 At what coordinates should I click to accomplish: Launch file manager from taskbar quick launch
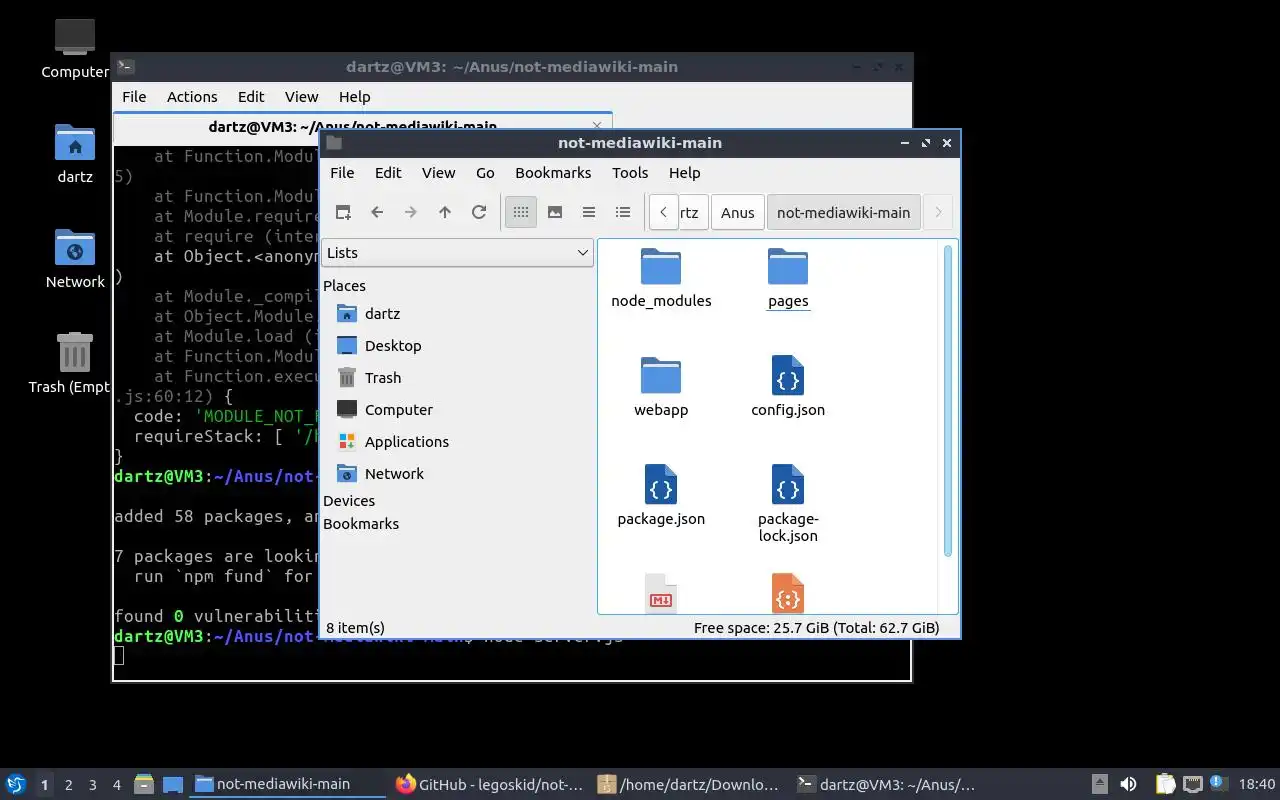[144, 784]
